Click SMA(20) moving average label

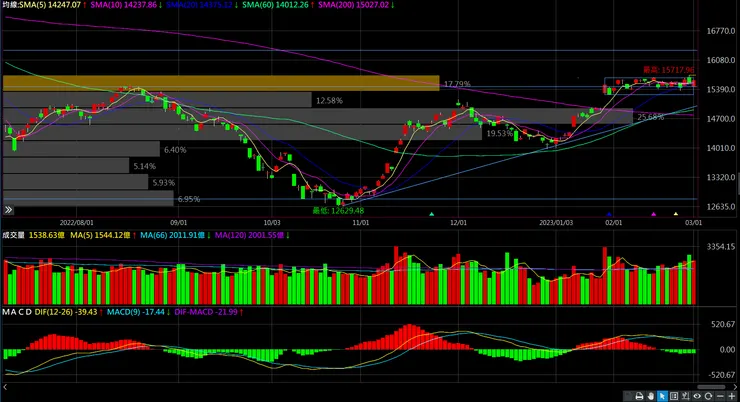tap(199, 5)
